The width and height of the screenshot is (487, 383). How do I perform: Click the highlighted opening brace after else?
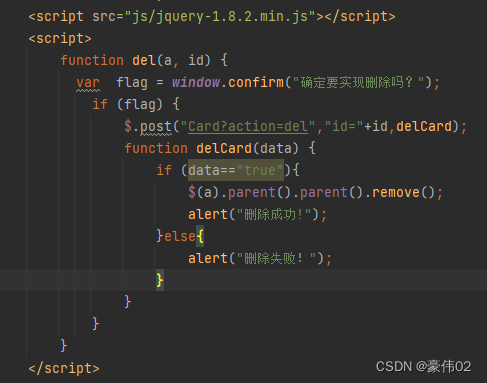(x=200, y=236)
